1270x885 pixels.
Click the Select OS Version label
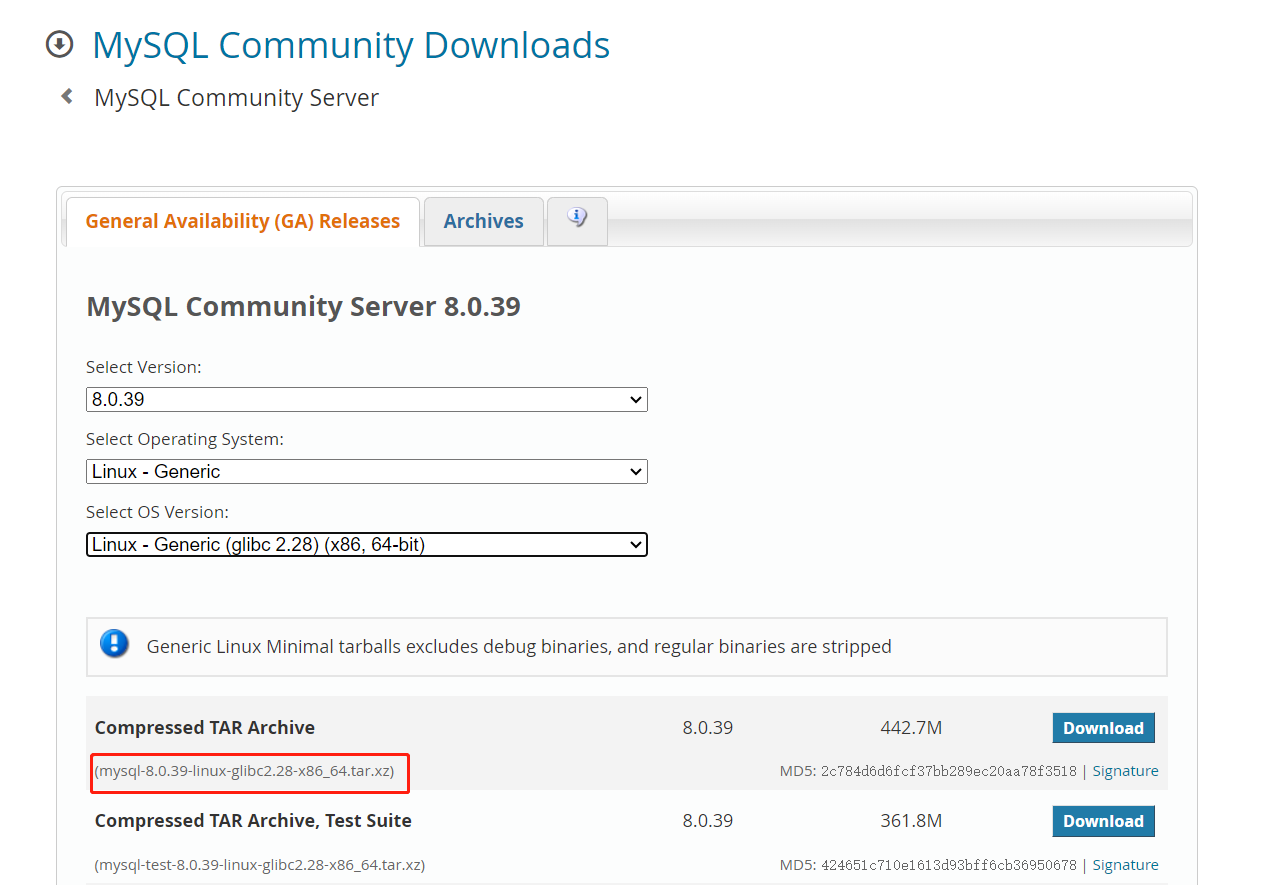coord(158,512)
